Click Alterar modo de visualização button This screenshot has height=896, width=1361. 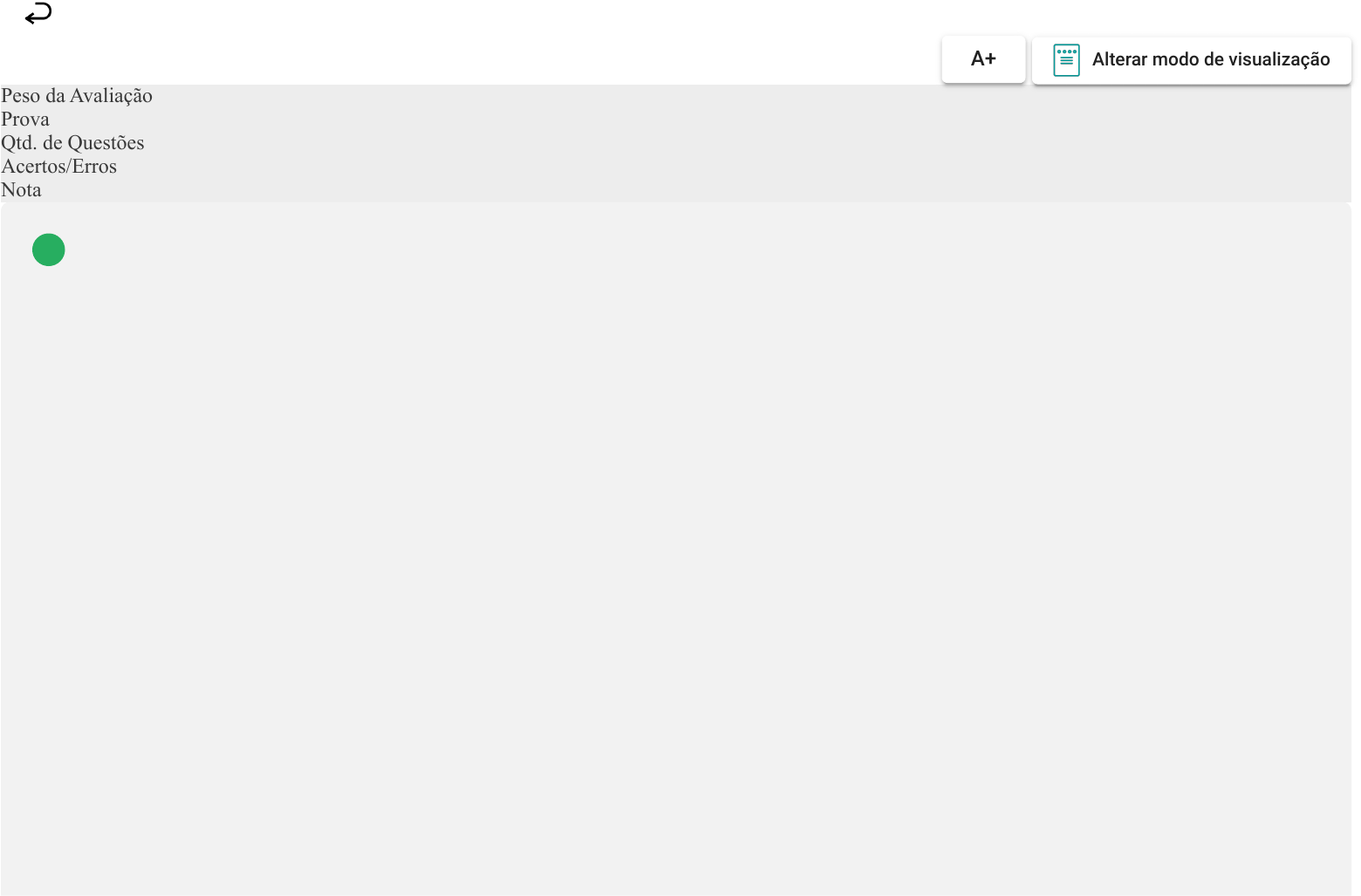(1192, 60)
